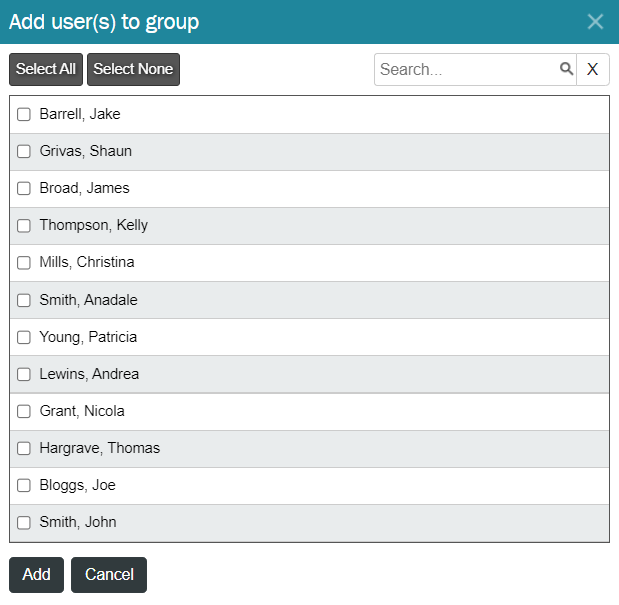Click the Select None button
This screenshot has width=619, height=605.
click(x=133, y=69)
